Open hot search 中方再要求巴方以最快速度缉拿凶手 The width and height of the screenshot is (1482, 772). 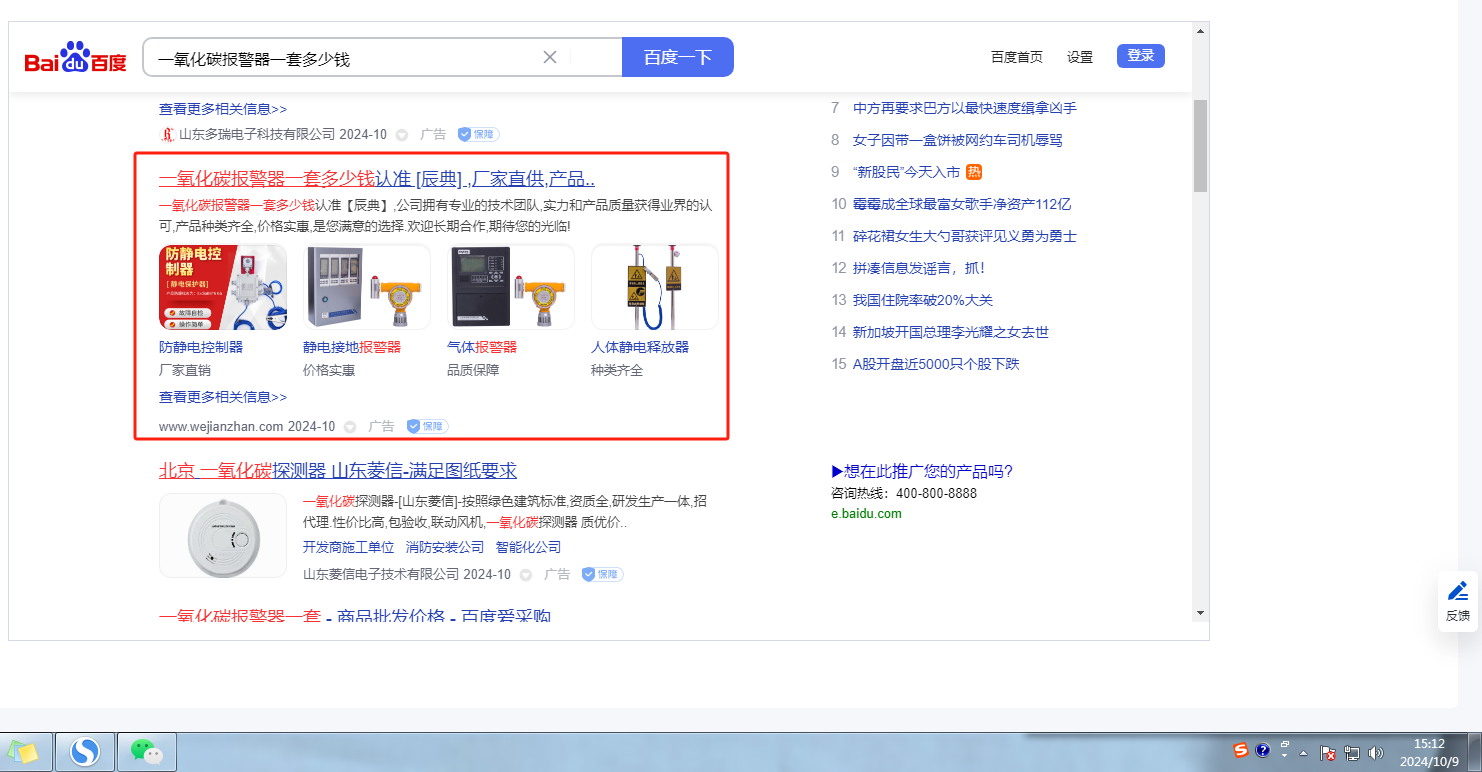pyautogui.click(x=965, y=108)
